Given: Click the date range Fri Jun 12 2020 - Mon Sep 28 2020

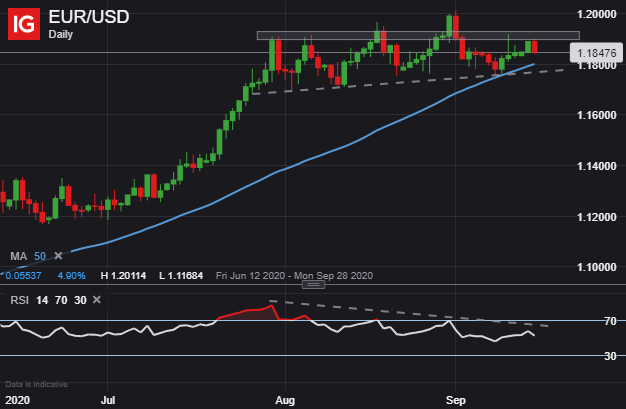Looking at the screenshot, I should click(294, 276).
